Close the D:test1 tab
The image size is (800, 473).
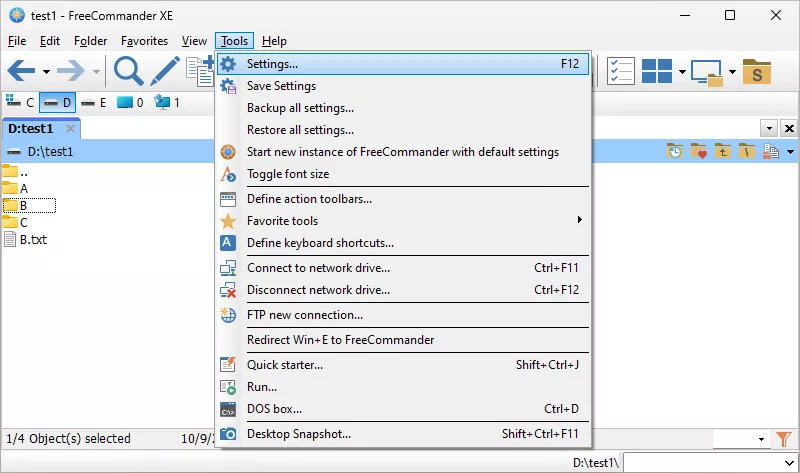click(x=70, y=129)
